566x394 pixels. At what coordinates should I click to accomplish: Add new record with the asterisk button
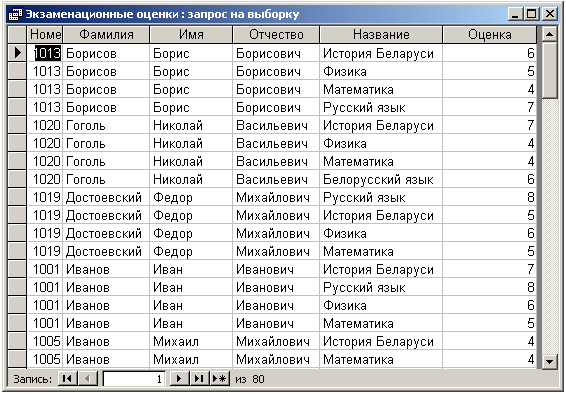coord(219,379)
